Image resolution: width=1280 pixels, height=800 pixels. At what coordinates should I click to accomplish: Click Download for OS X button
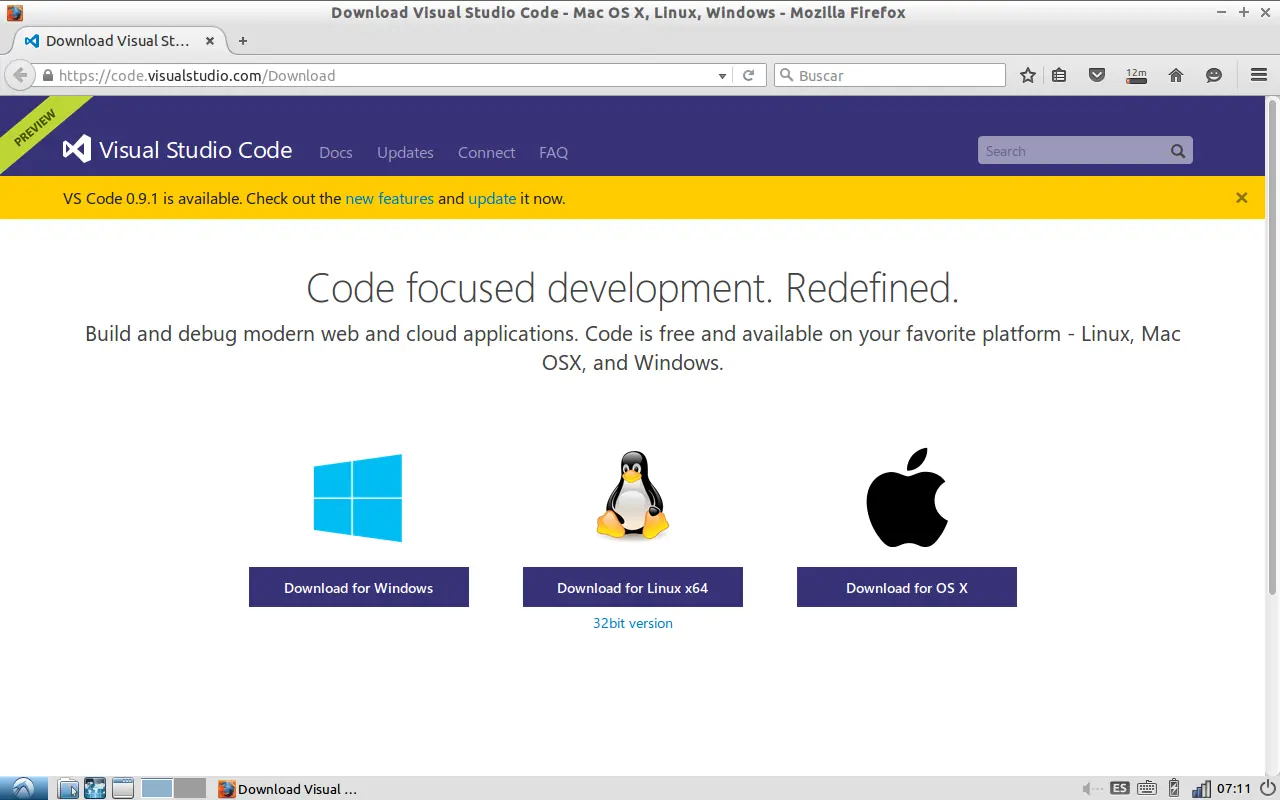[907, 587]
